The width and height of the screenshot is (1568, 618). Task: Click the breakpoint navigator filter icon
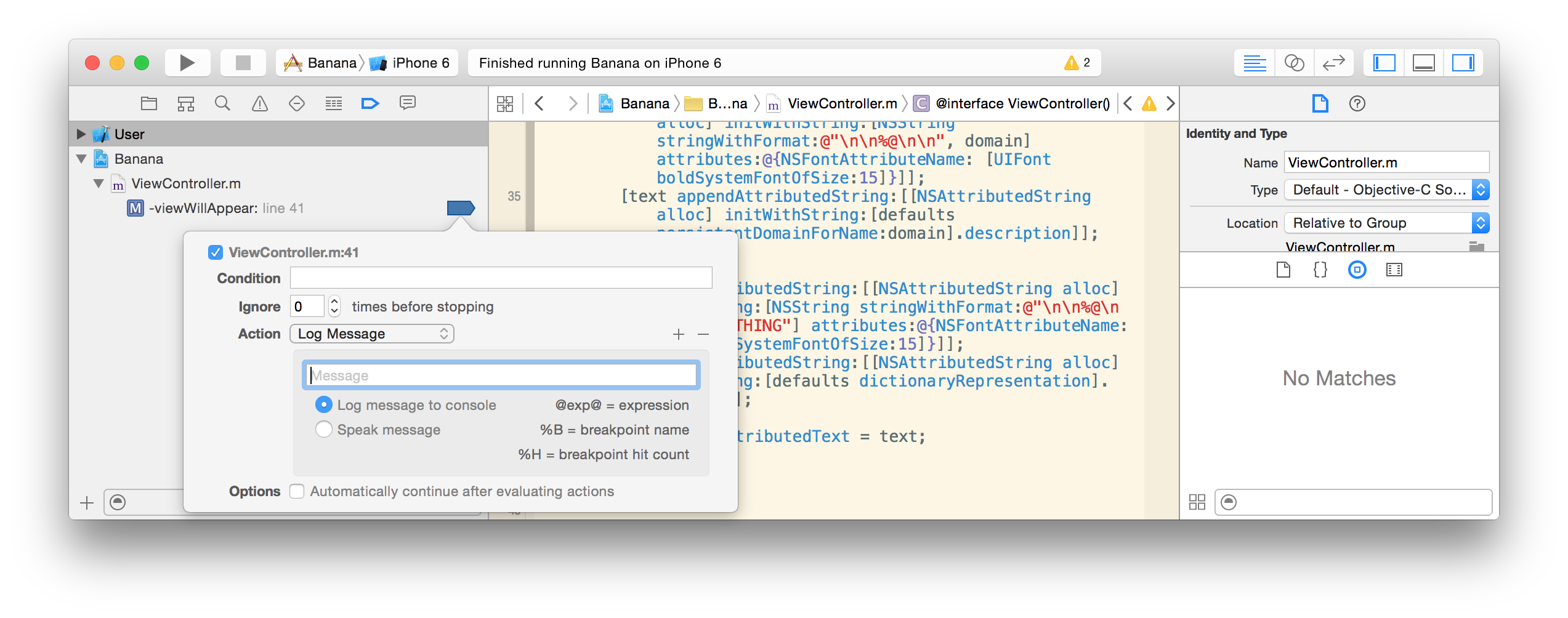pos(118,502)
